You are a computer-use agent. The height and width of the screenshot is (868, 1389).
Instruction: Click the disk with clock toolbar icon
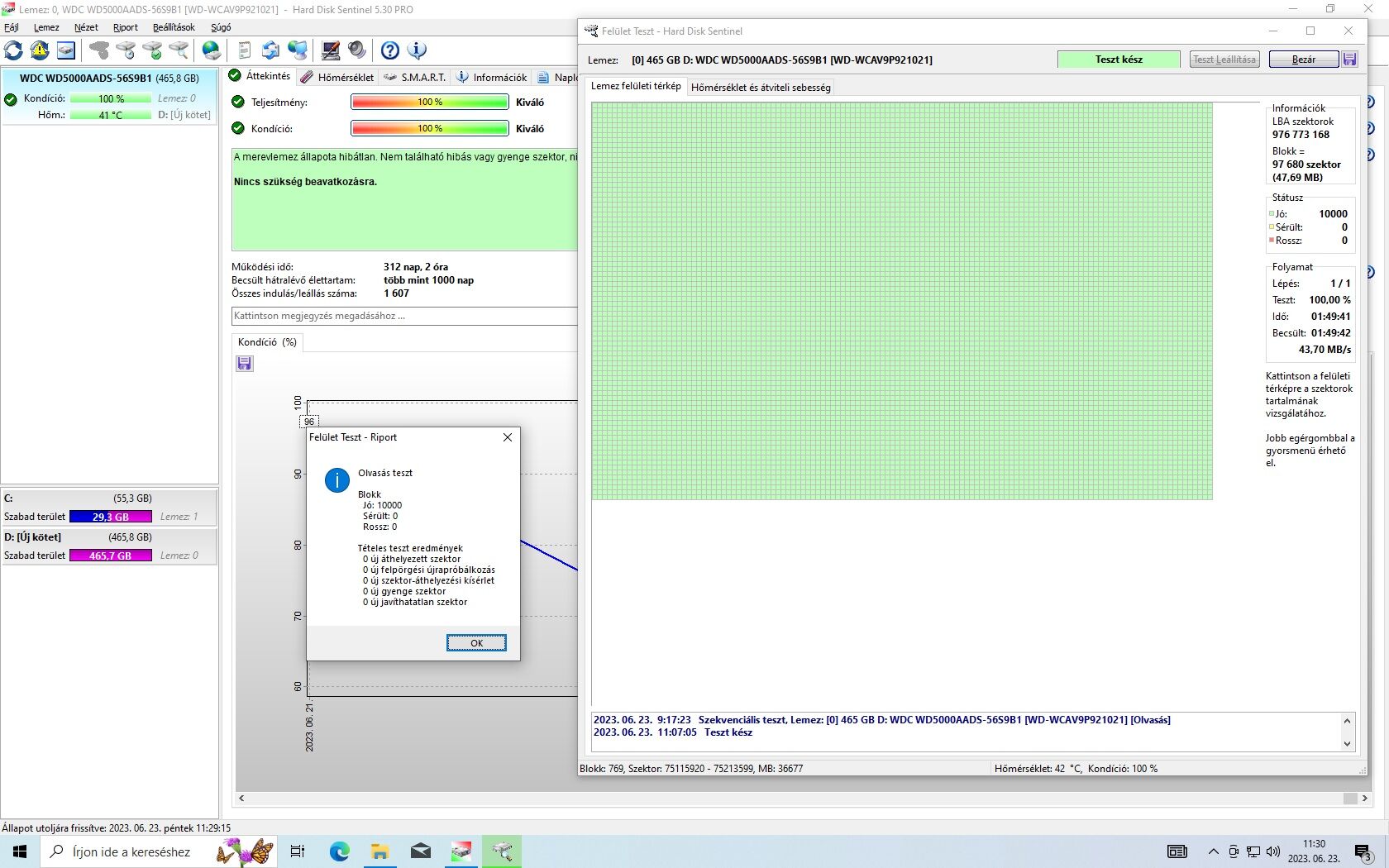click(126, 50)
